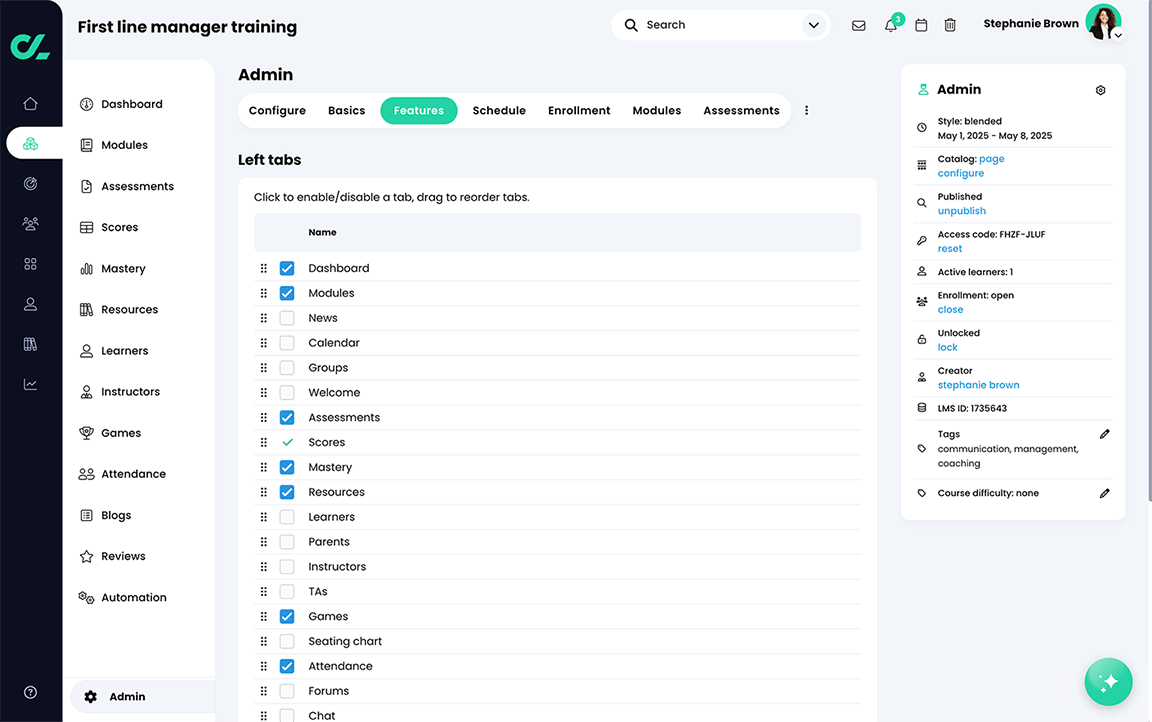Open the Assessments tab in Admin
This screenshot has width=1152, height=722.
point(741,110)
